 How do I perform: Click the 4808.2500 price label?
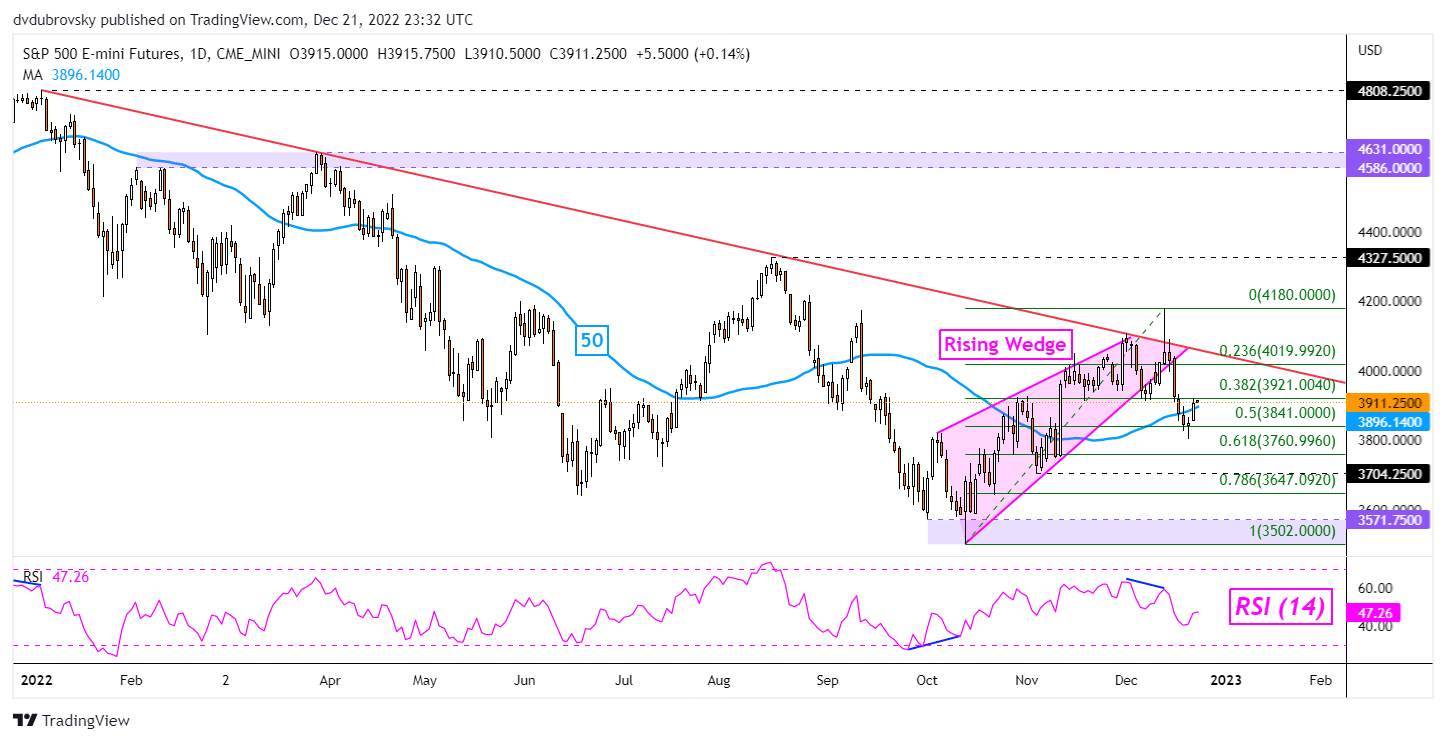(x=1390, y=90)
